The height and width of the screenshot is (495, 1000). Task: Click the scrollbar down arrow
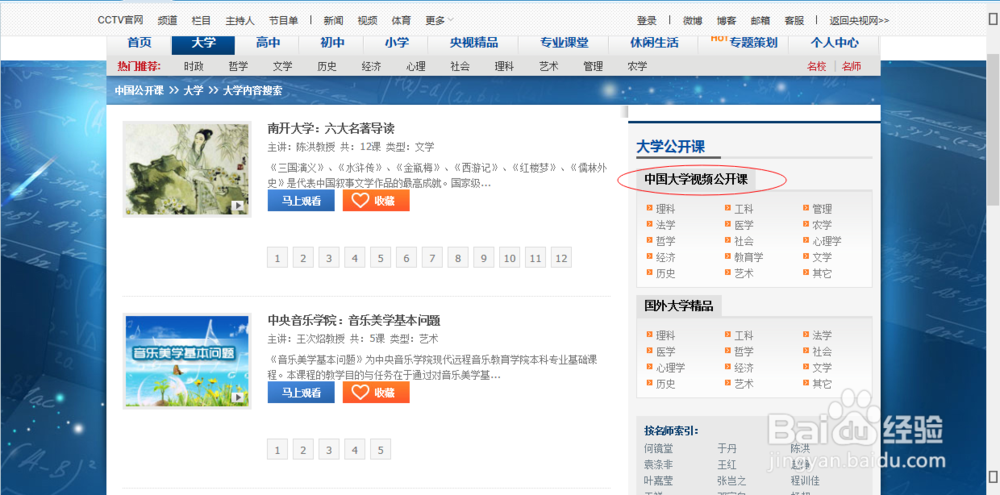pos(993,475)
